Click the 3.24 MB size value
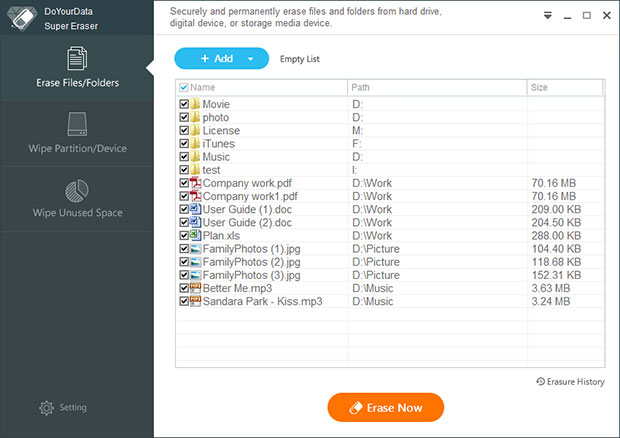This screenshot has height=438, width=620. coord(551,301)
